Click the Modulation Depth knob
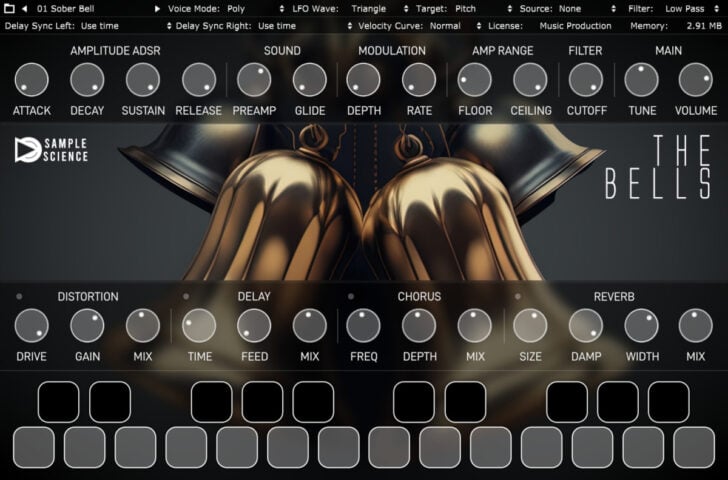 tap(364, 80)
